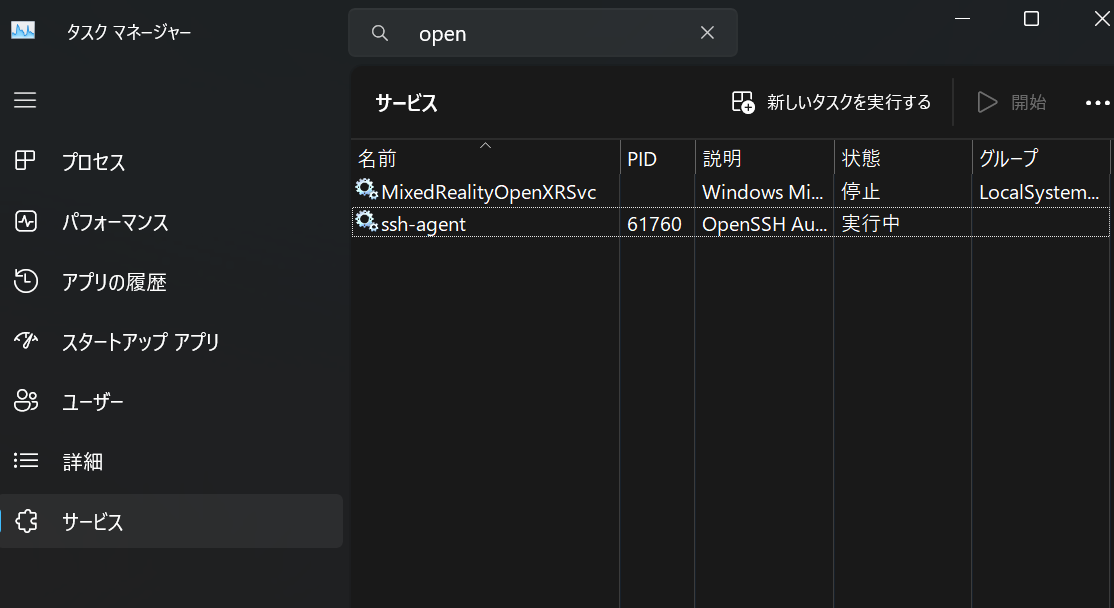This screenshot has height=608, width=1114.
Task: Select the パフォーマンス (Performance) page icon
Action: click(24, 221)
